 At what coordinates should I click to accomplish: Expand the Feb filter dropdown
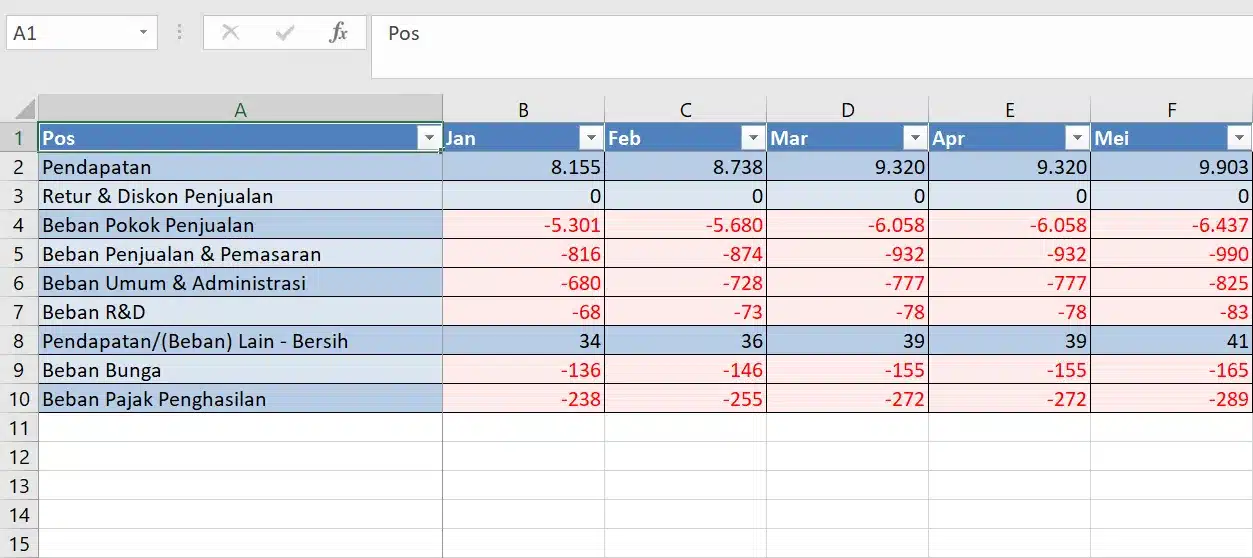(753, 138)
